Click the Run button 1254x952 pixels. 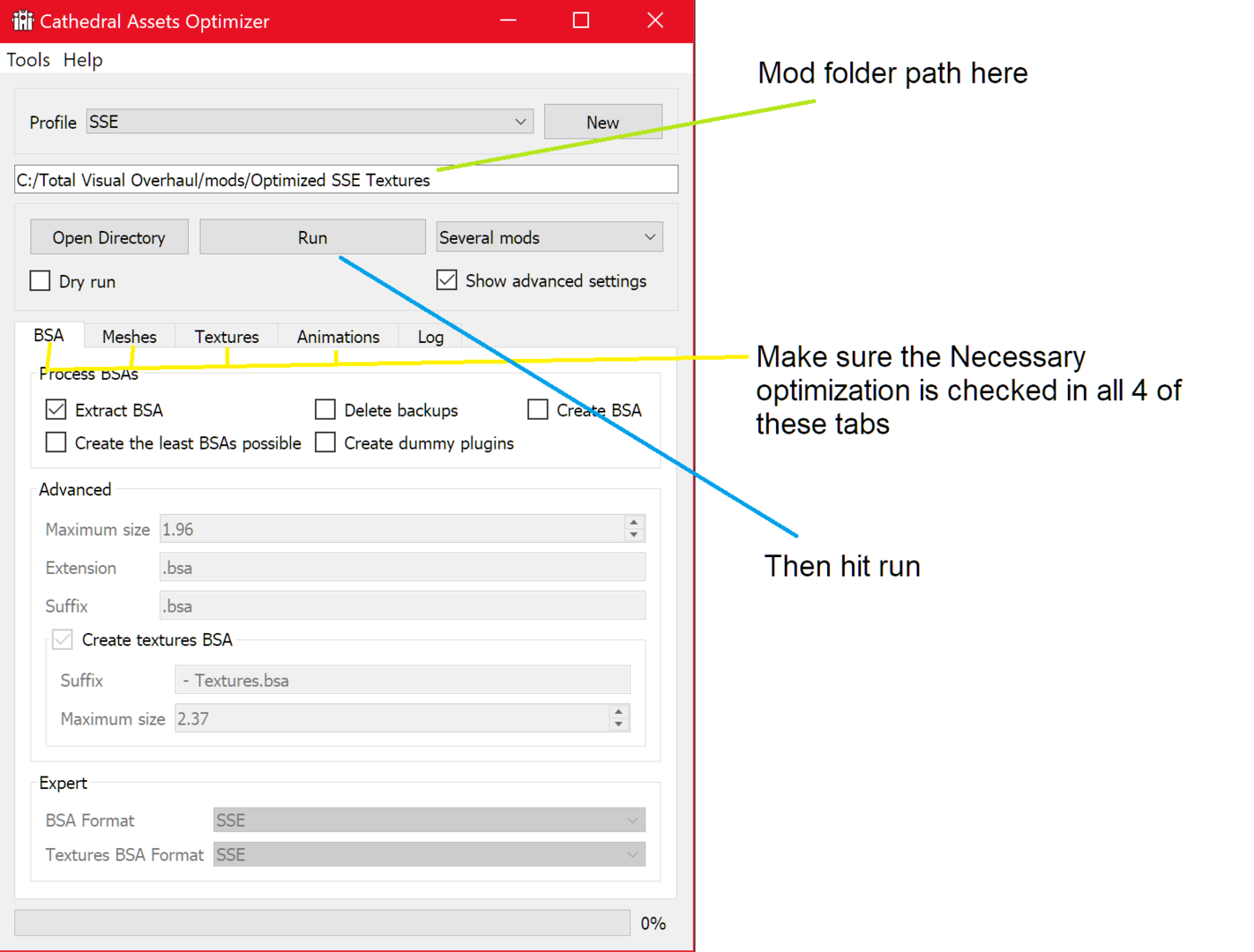tap(313, 237)
